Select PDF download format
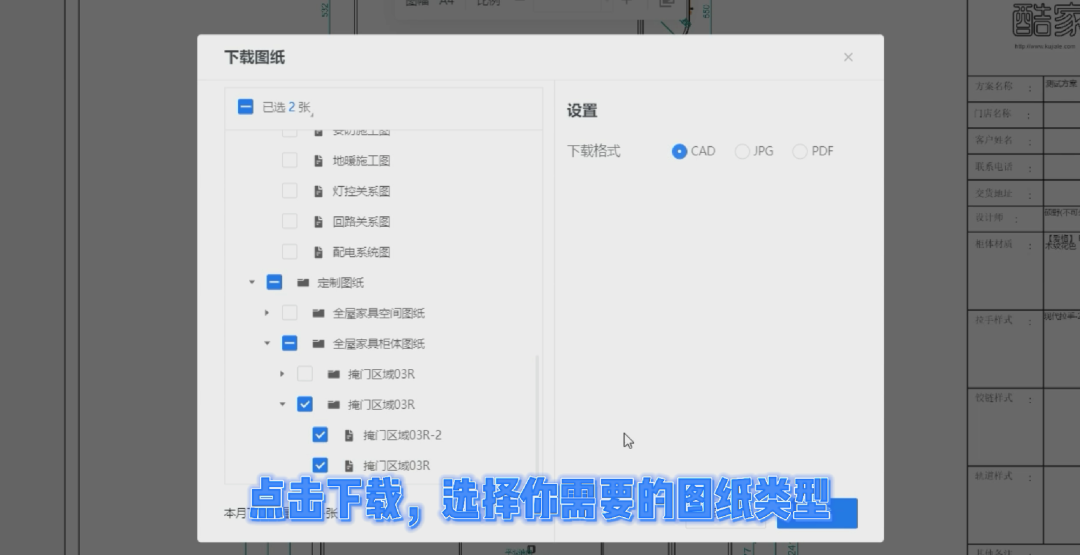This screenshot has width=1080, height=555. tap(800, 151)
